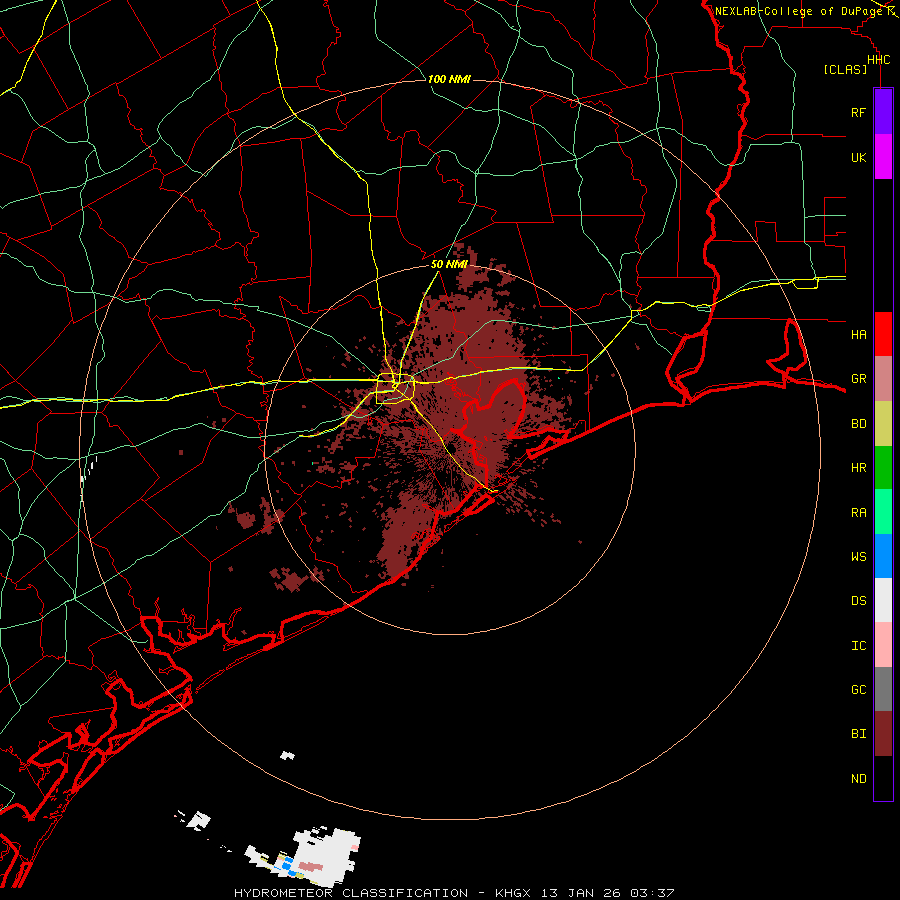Click the WS blue legend swatch
The width and height of the screenshot is (900, 900).
(x=883, y=556)
